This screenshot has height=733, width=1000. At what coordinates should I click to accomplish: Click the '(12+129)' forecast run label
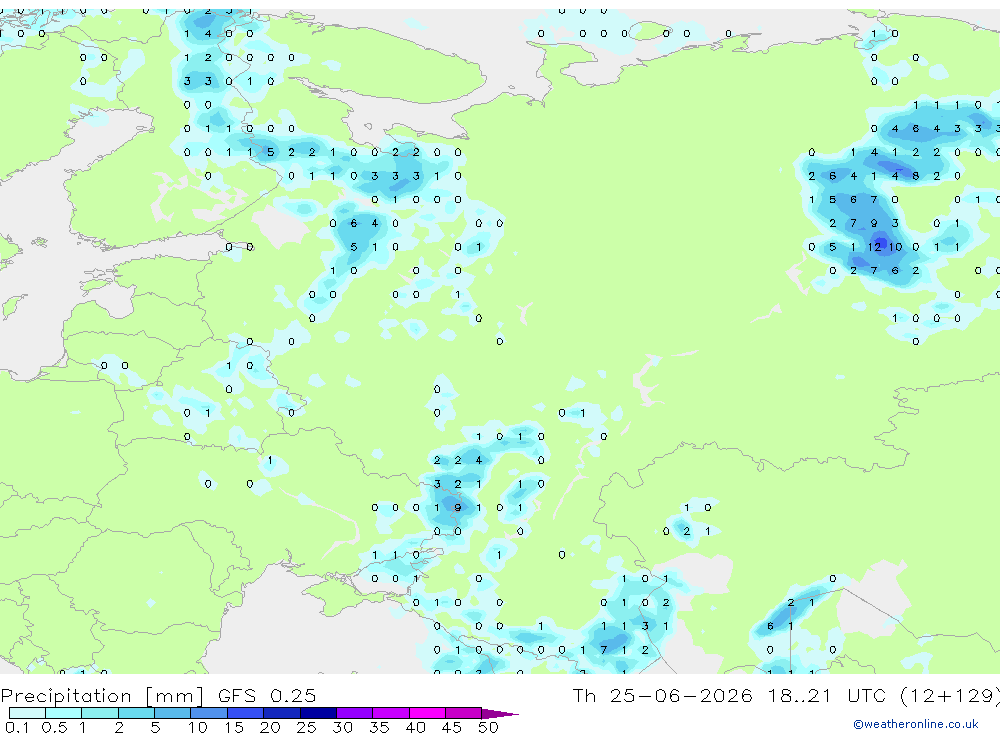click(x=950, y=695)
